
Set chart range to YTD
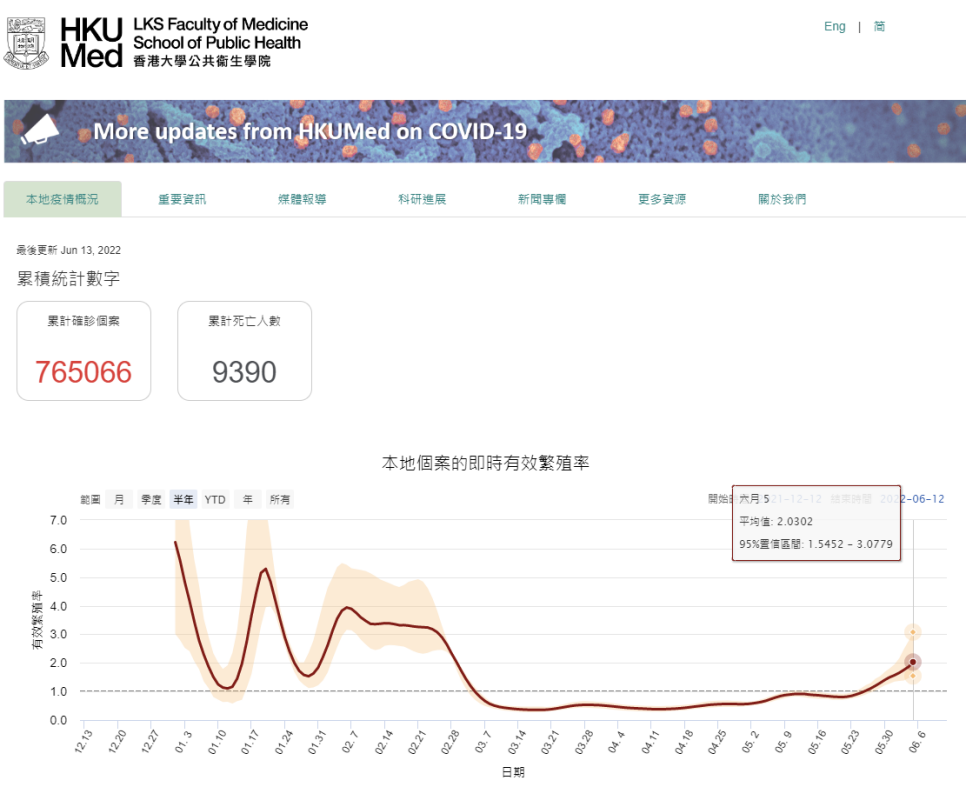(x=215, y=499)
